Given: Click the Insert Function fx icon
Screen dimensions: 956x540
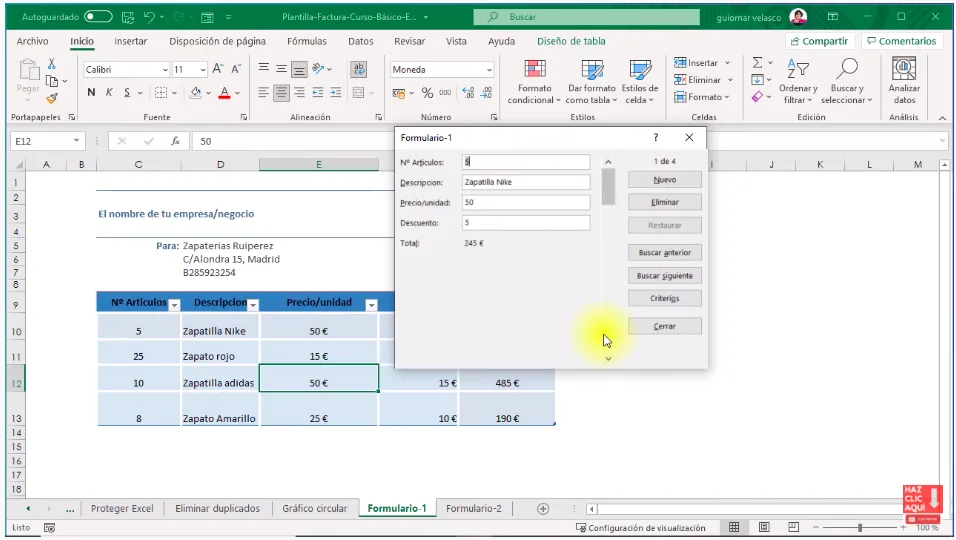Looking at the screenshot, I should [176, 141].
